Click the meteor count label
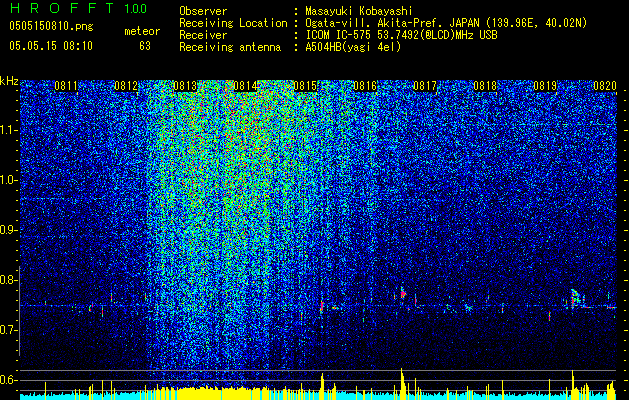The width and height of the screenshot is (629, 400). [142, 31]
